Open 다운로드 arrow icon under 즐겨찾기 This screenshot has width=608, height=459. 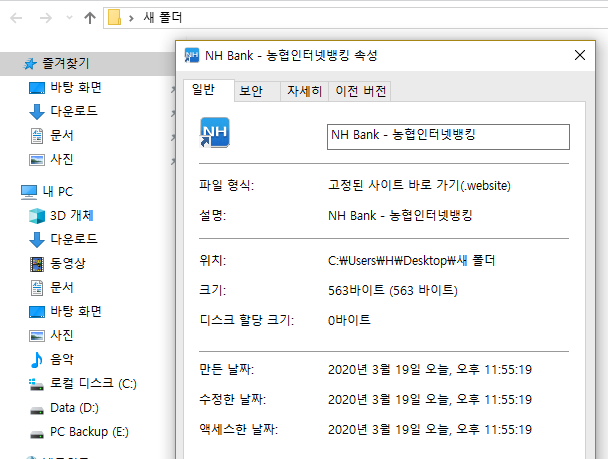(37, 112)
